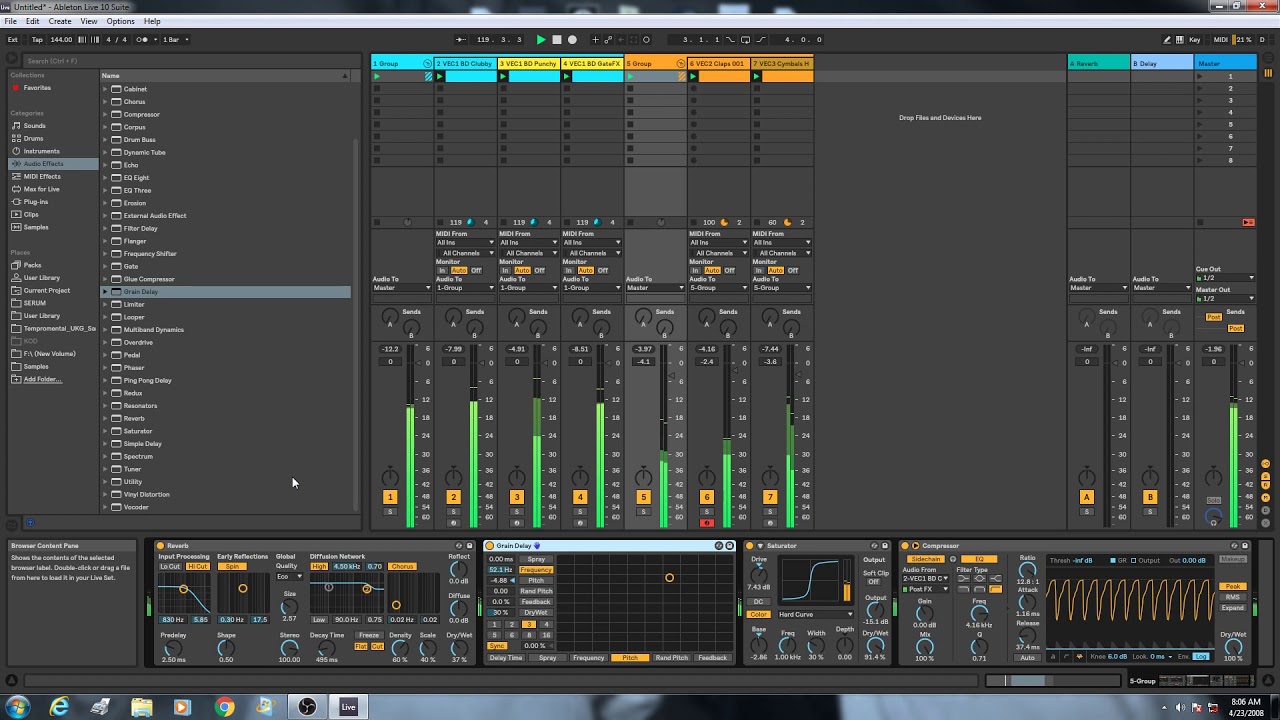The width and height of the screenshot is (1280, 720).
Task: Open the Create menu
Action: [60, 21]
